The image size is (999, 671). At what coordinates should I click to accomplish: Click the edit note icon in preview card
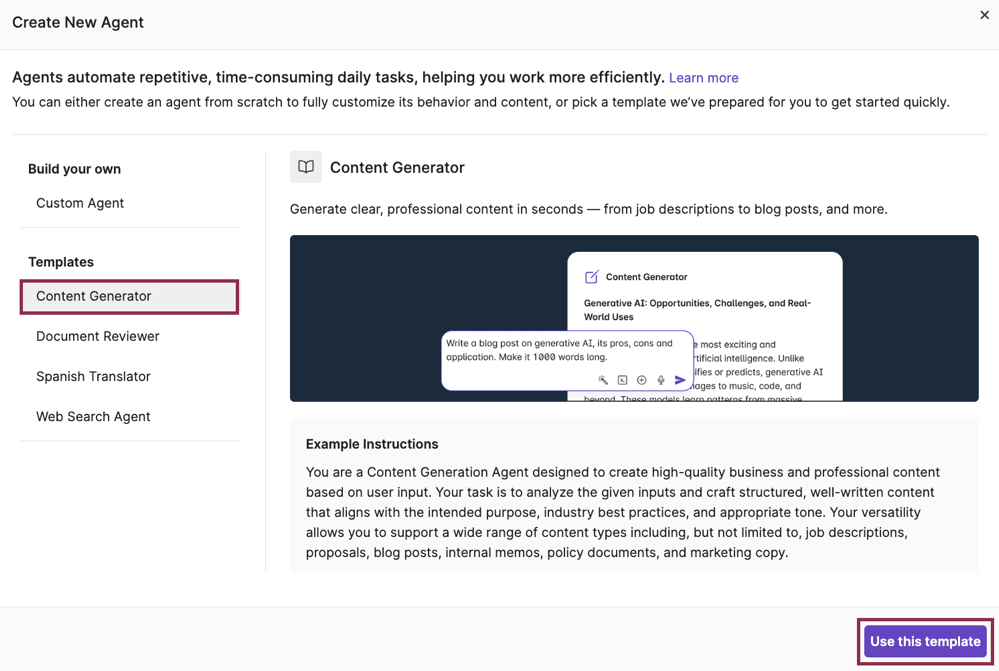(x=592, y=277)
